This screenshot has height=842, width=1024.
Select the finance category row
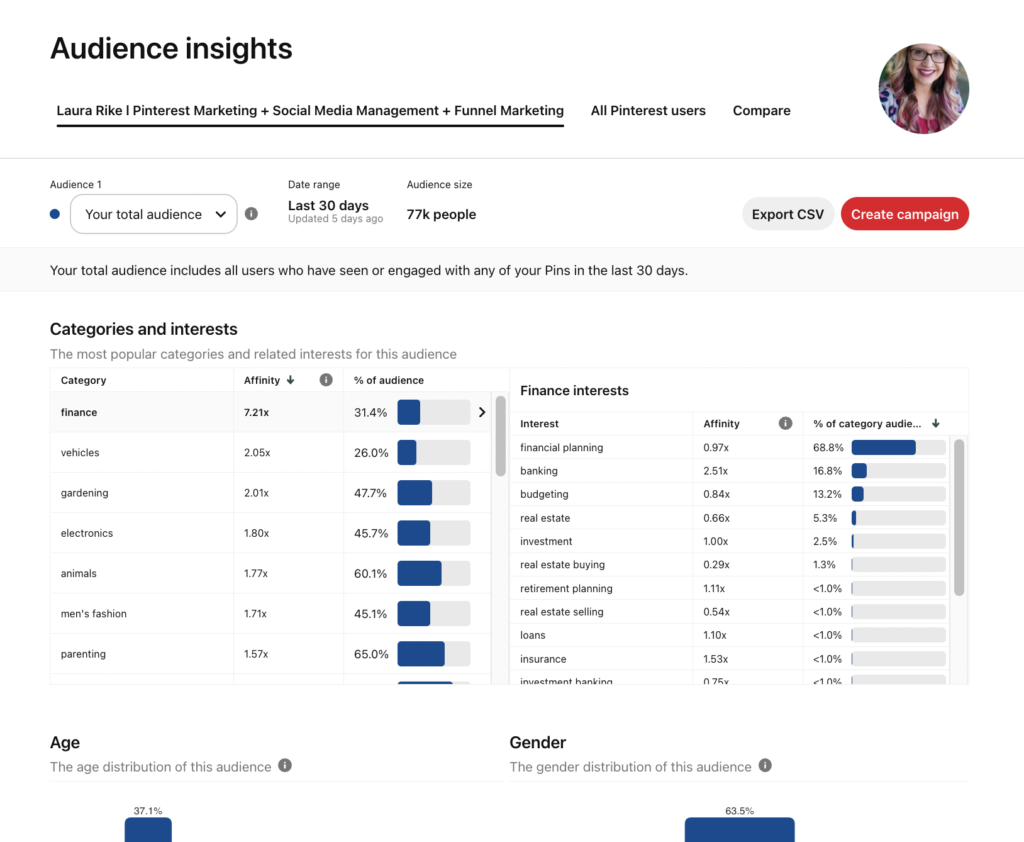coord(270,412)
